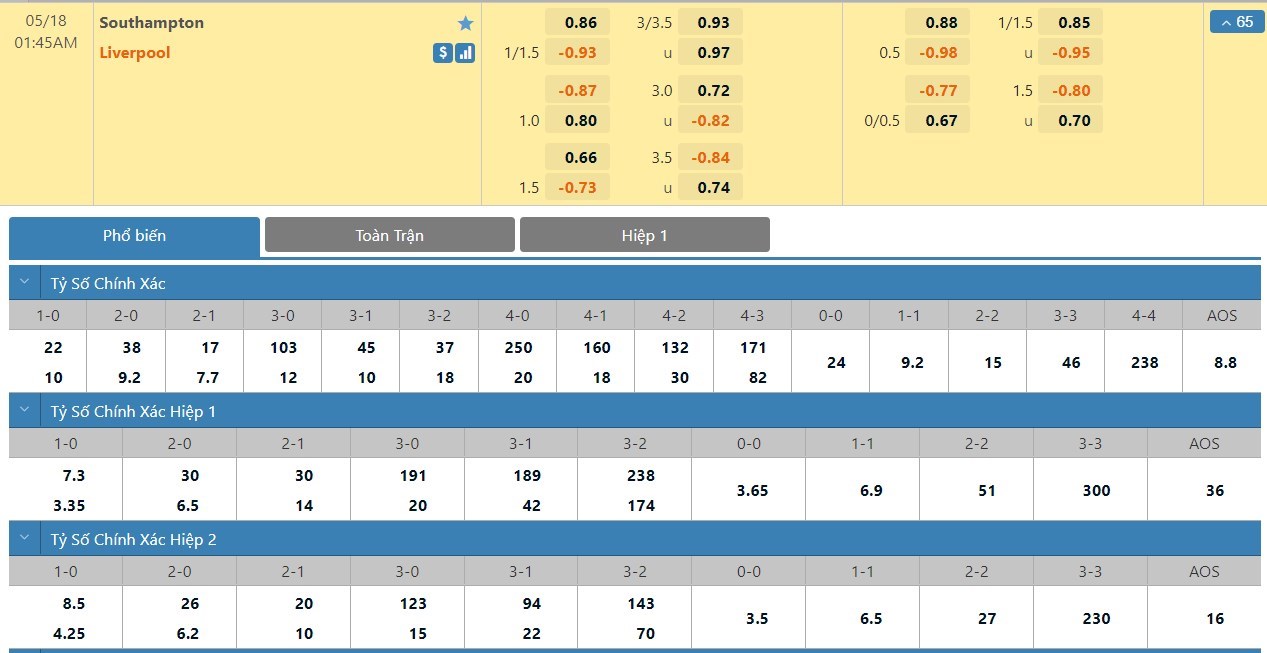Select the 0.86 handicap odds for Southampton
The height and width of the screenshot is (653, 1267).
point(580,23)
